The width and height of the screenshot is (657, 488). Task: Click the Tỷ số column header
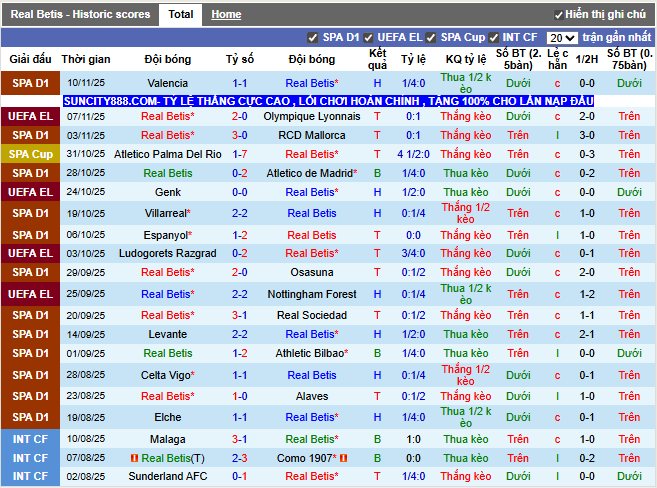pos(240,59)
